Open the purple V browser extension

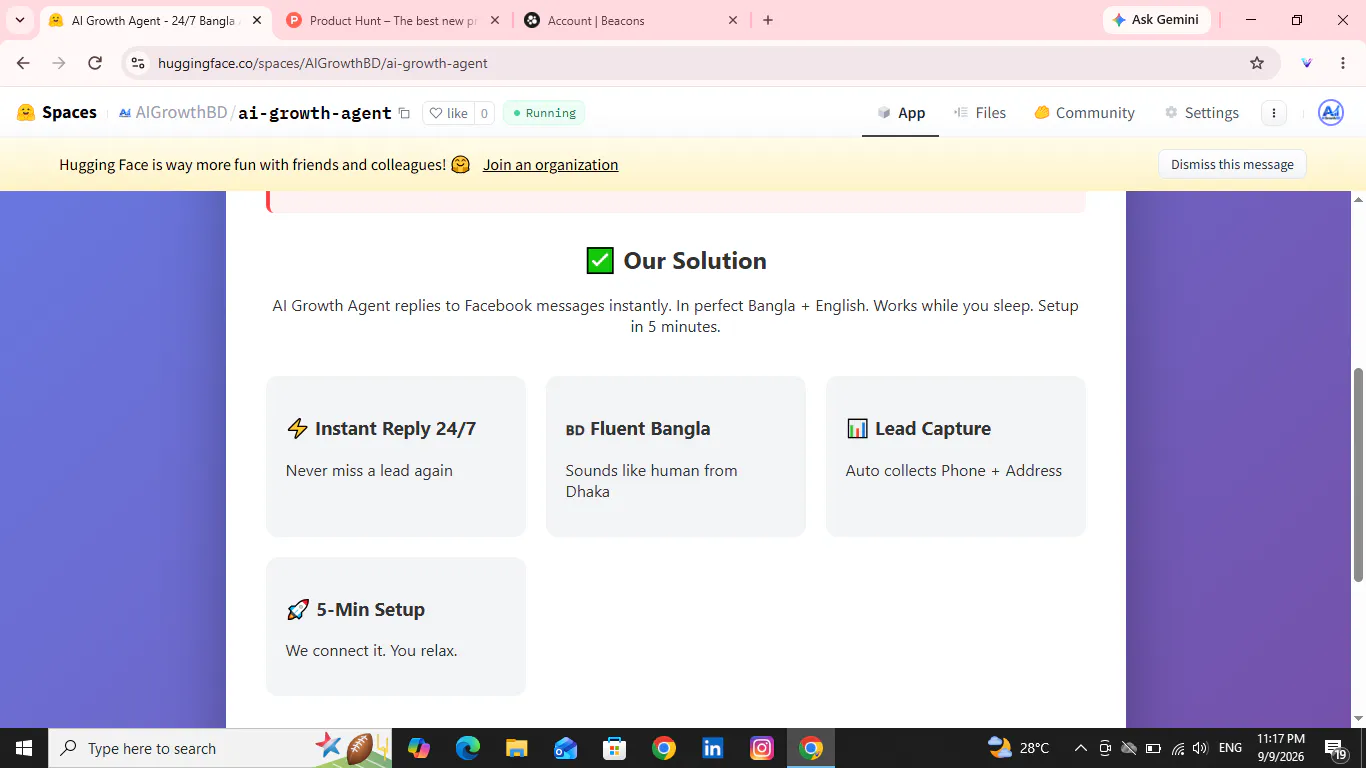[x=1306, y=63]
